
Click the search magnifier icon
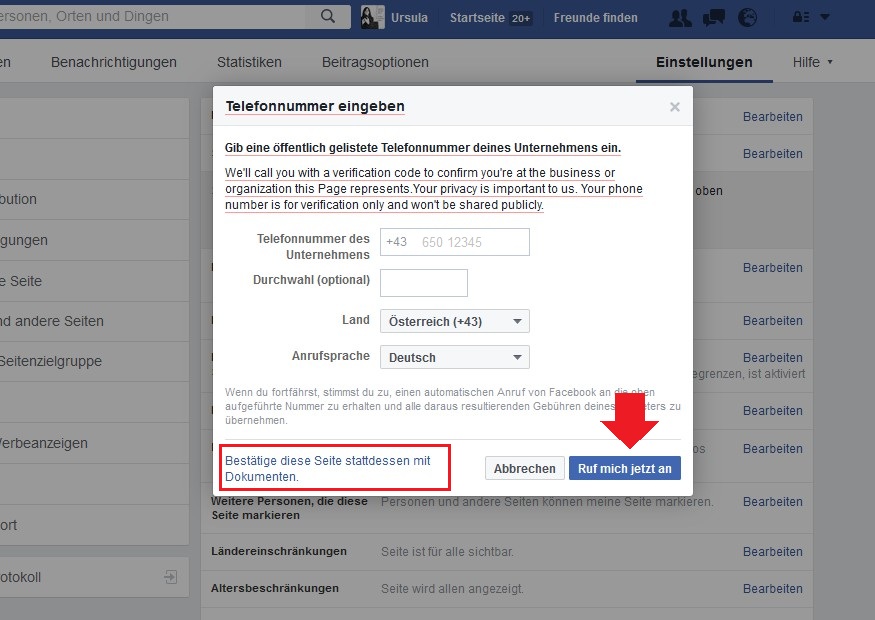coord(327,17)
